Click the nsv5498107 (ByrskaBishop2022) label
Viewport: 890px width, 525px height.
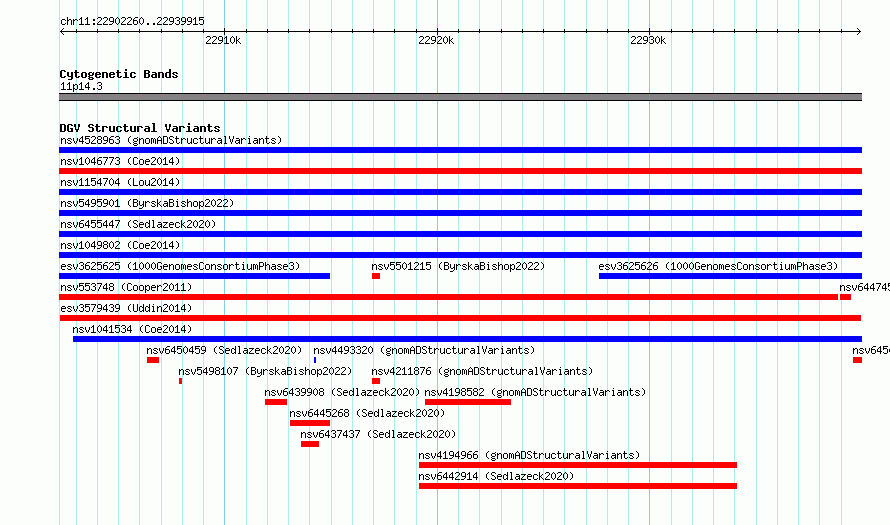265,371
